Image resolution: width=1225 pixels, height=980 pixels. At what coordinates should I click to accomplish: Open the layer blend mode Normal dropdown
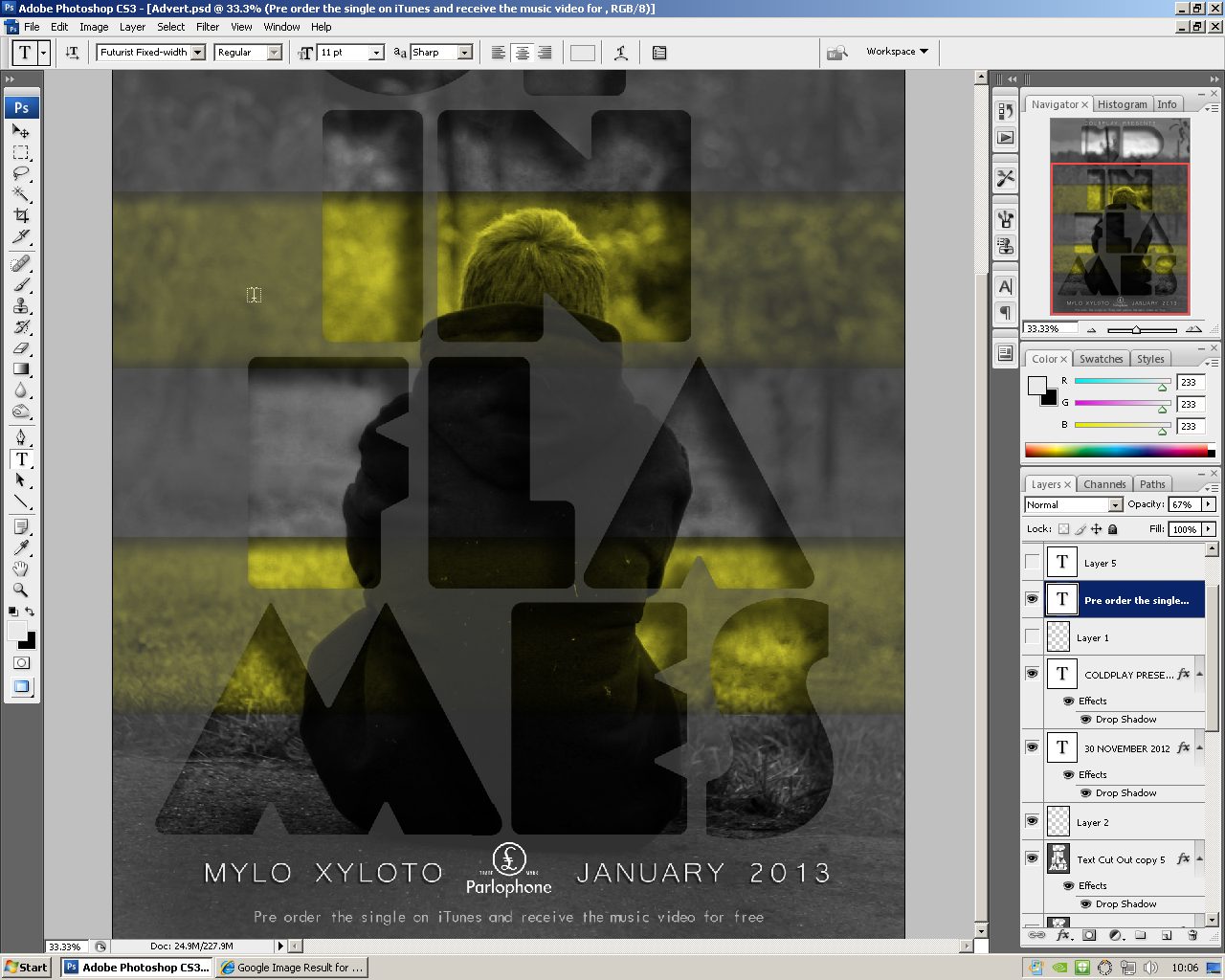point(1116,504)
